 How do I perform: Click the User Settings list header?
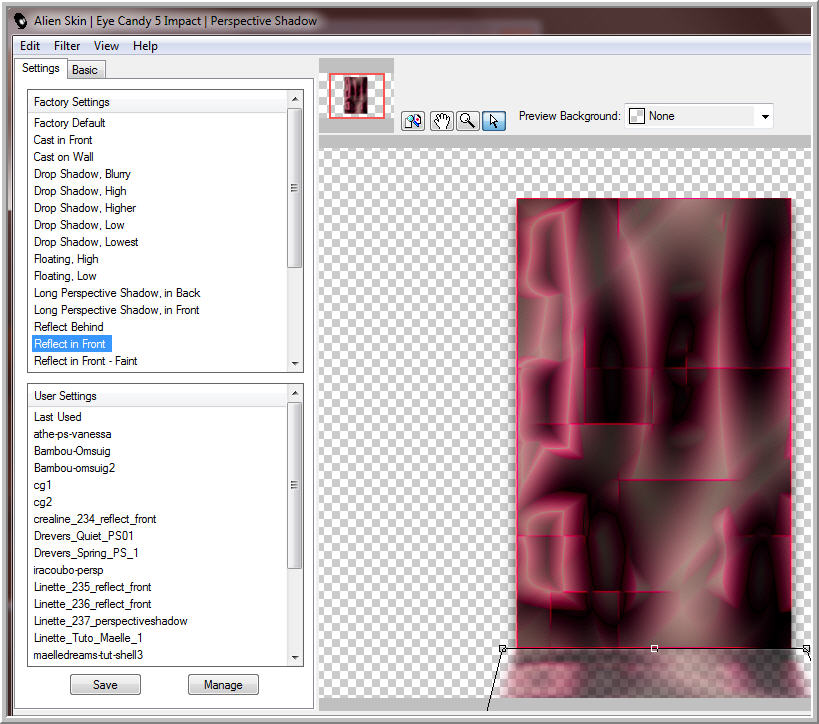click(158, 396)
